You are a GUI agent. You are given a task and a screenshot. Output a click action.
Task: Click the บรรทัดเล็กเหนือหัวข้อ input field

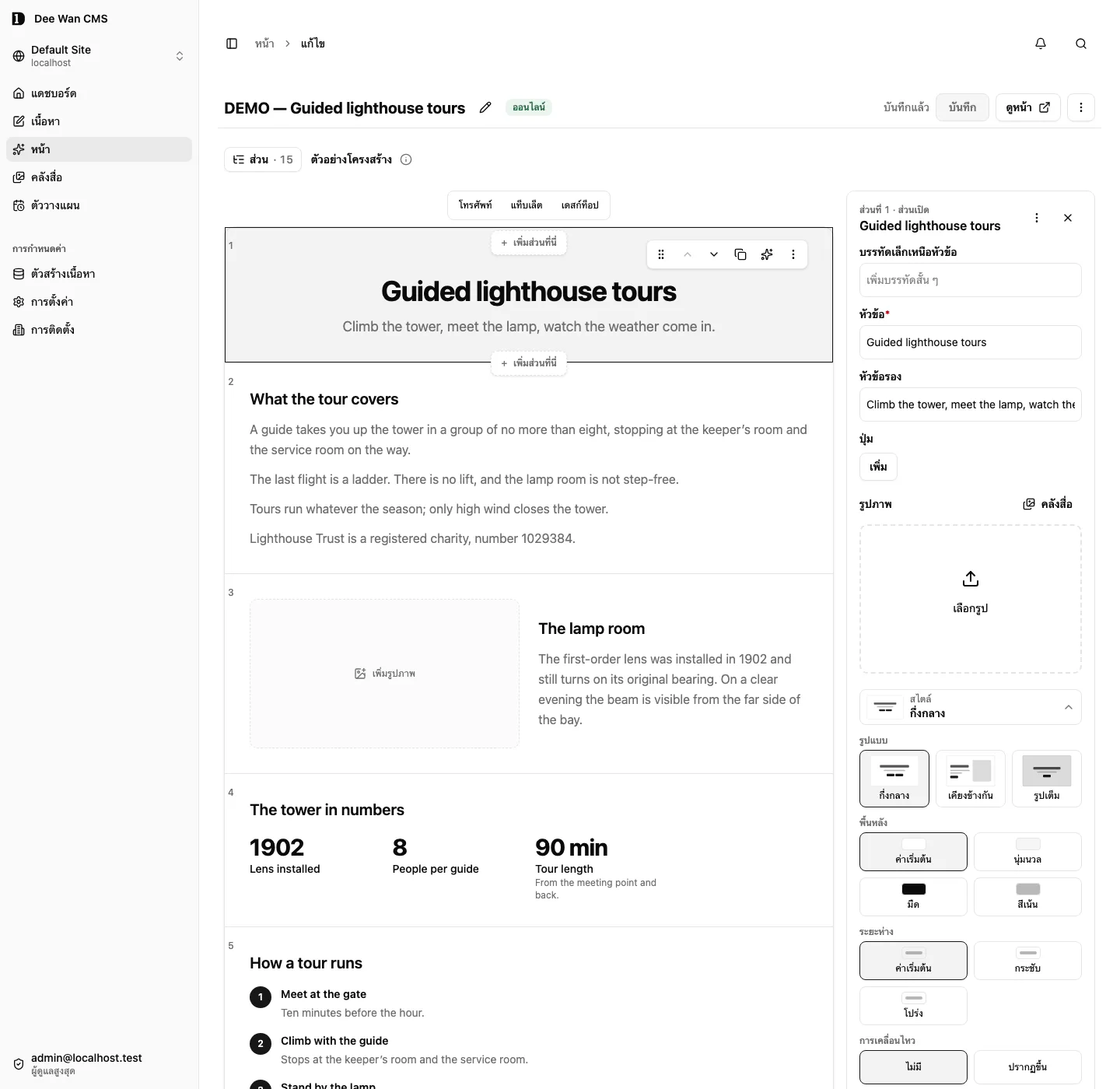click(x=971, y=280)
